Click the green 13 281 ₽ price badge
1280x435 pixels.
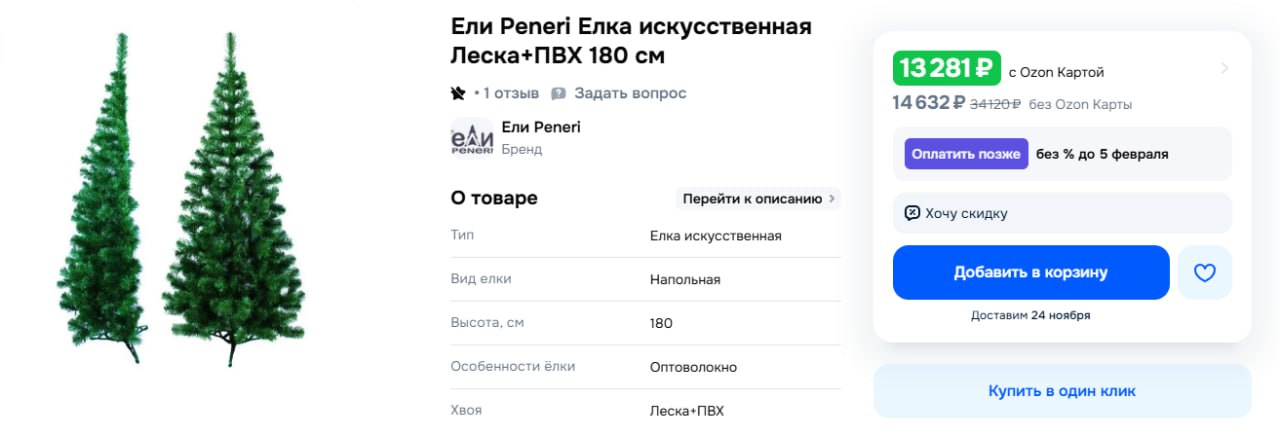(947, 69)
